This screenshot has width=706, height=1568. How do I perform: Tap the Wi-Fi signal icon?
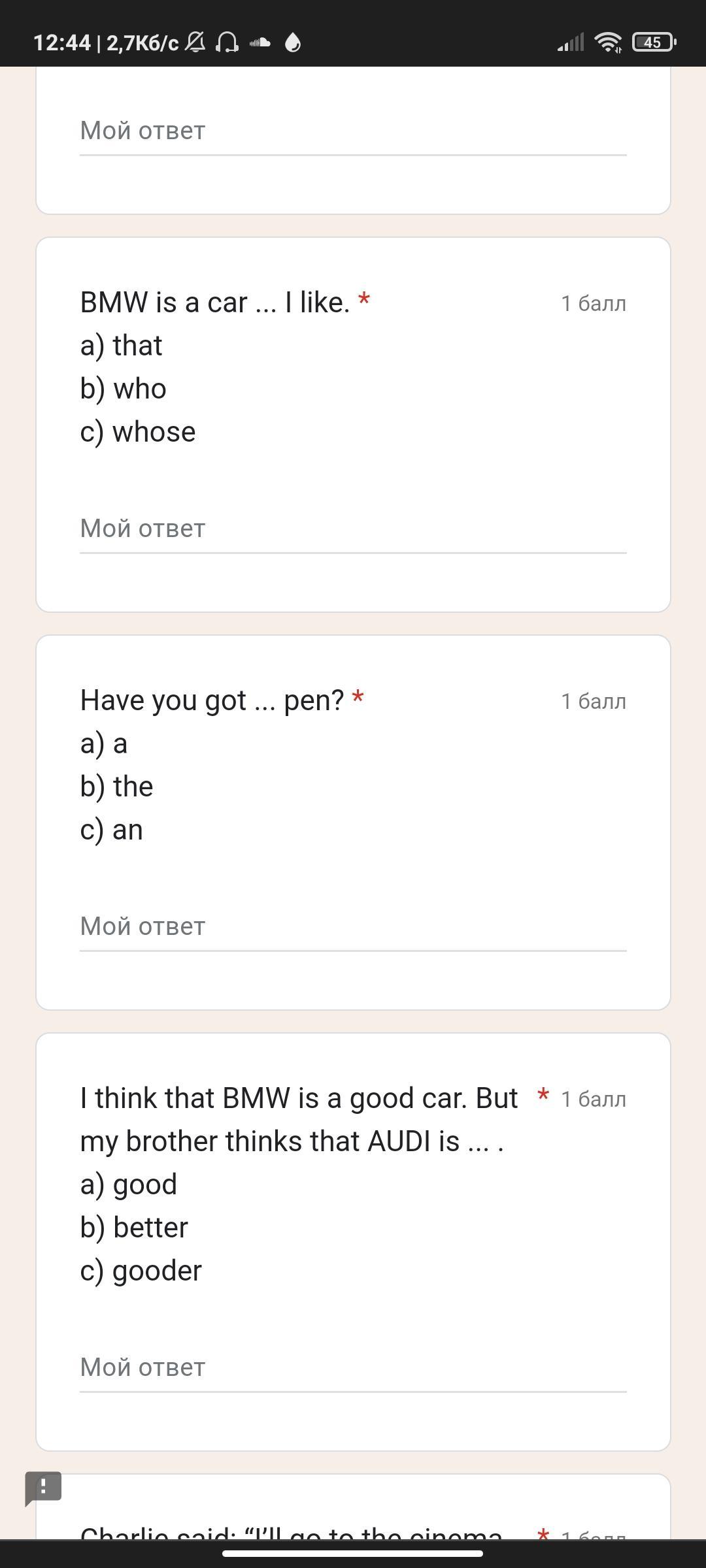[608, 42]
